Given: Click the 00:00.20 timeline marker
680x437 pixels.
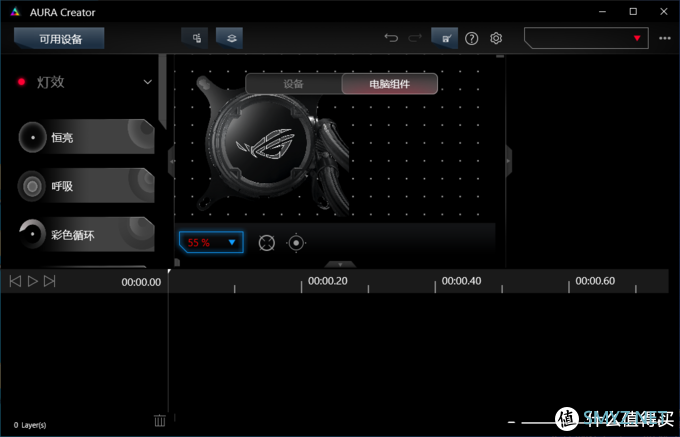Looking at the screenshot, I should pos(328,281).
